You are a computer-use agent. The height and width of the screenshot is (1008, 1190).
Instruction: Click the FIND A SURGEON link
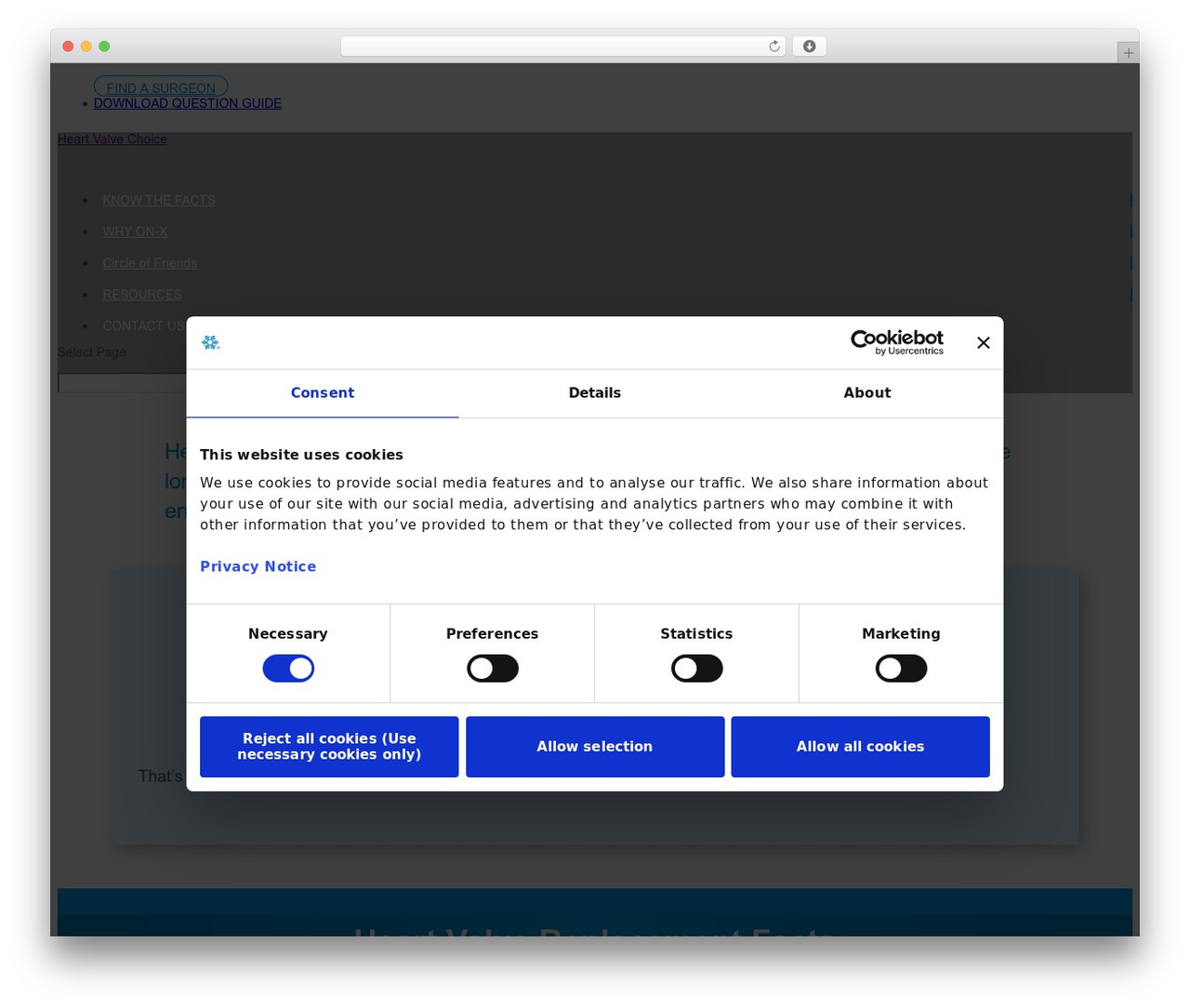click(161, 87)
